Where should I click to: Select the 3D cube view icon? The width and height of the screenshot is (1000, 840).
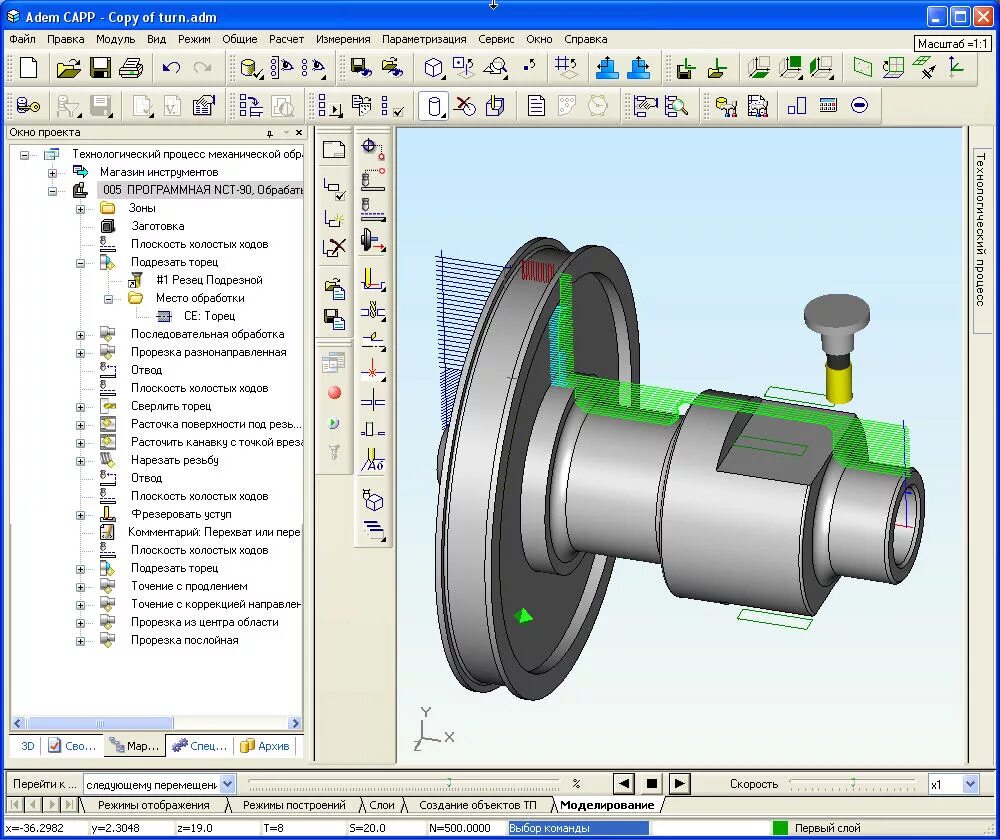[434, 68]
